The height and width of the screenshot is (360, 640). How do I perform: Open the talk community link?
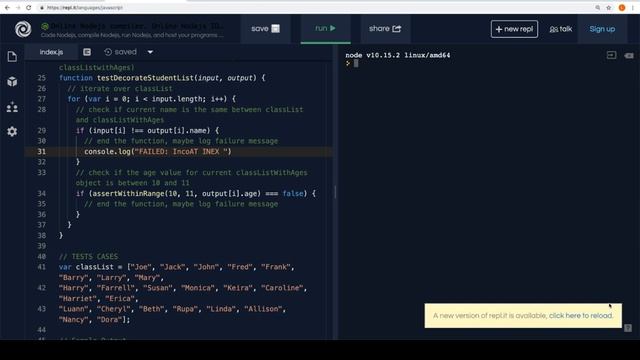click(561, 29)
